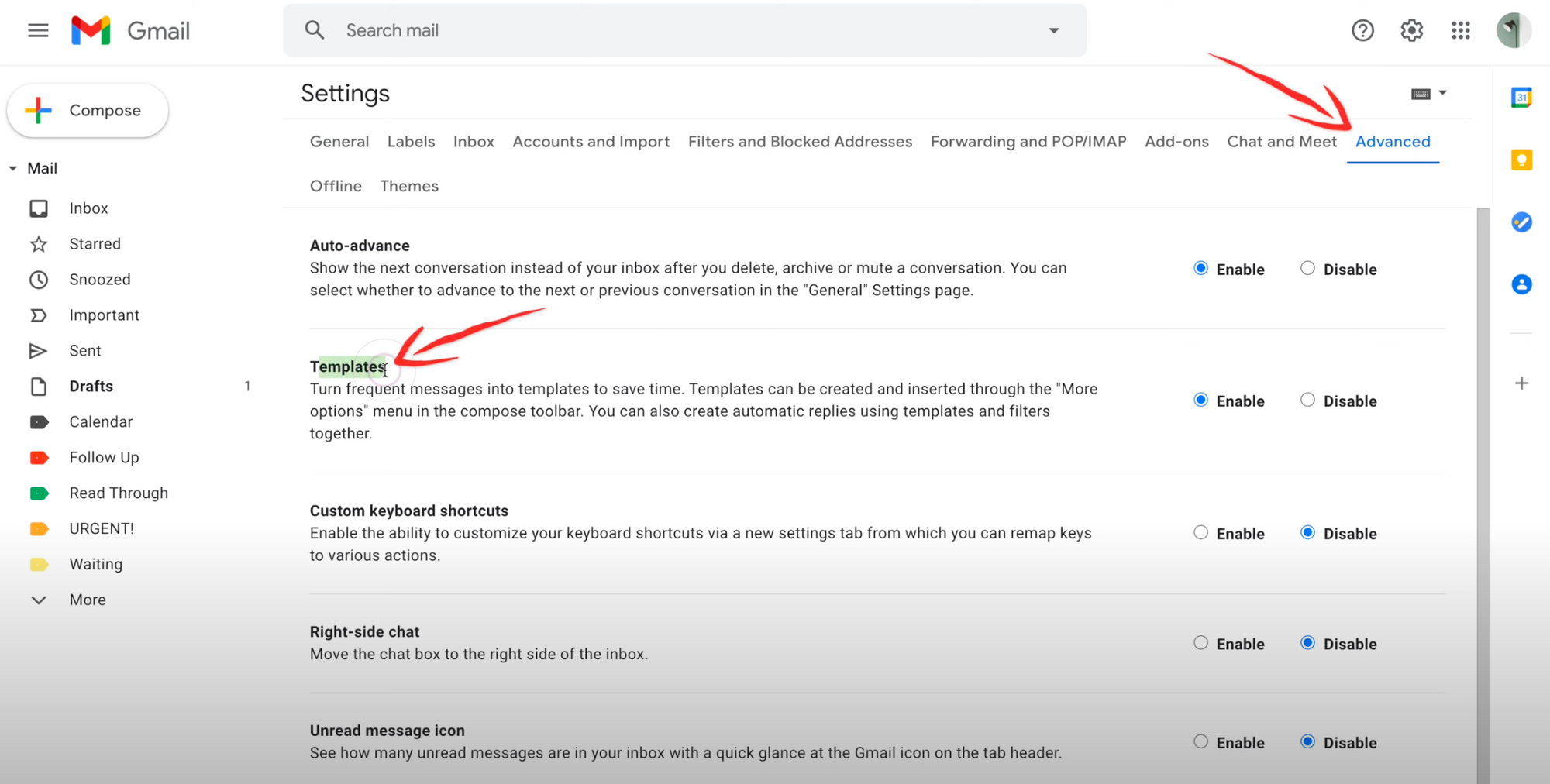Open the Google apps grid
1550x784 pixels.
point(1461,30)
